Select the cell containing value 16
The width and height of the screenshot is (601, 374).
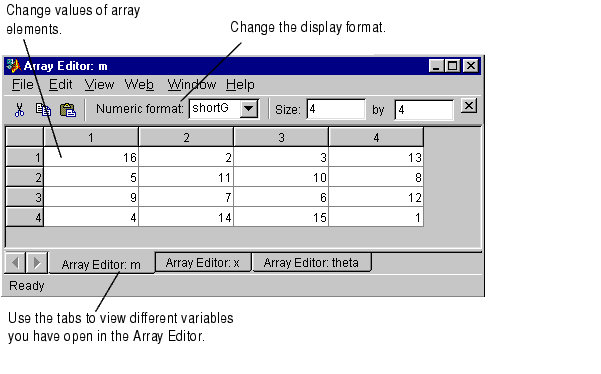point(91,157)
